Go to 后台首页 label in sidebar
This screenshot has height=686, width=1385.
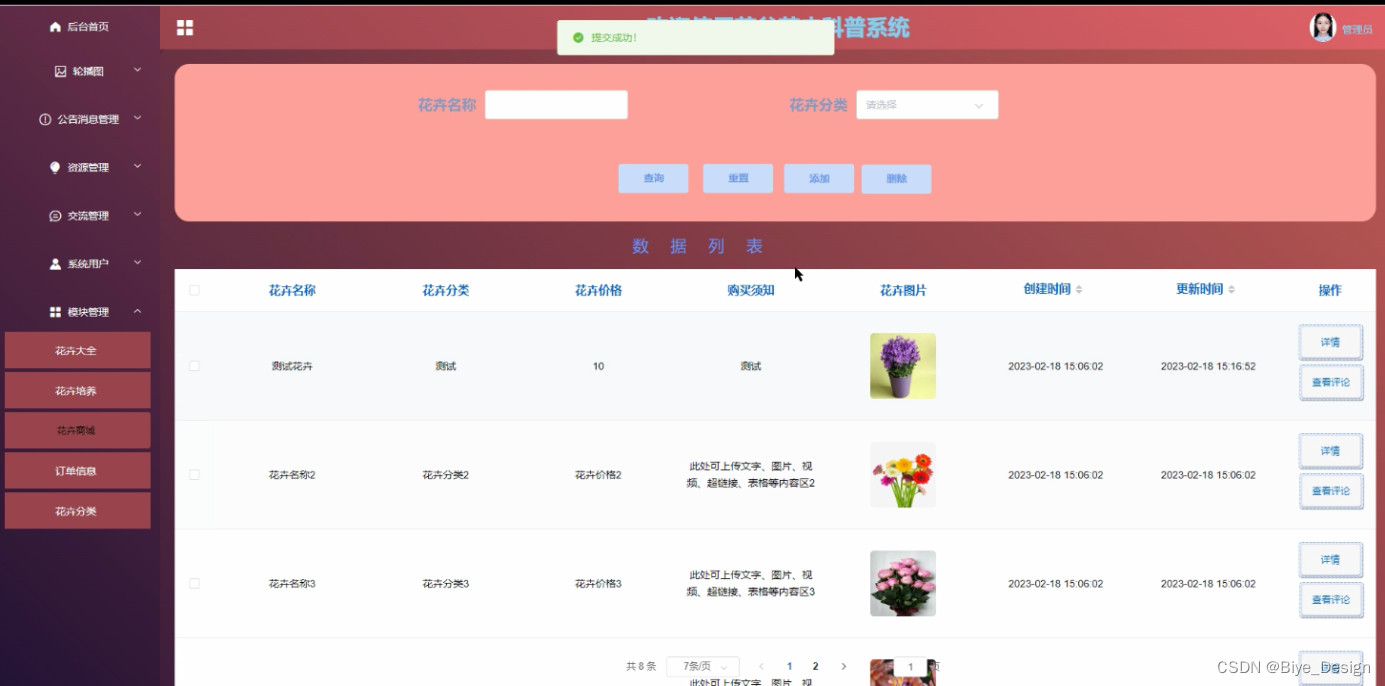tap(88, 27)
